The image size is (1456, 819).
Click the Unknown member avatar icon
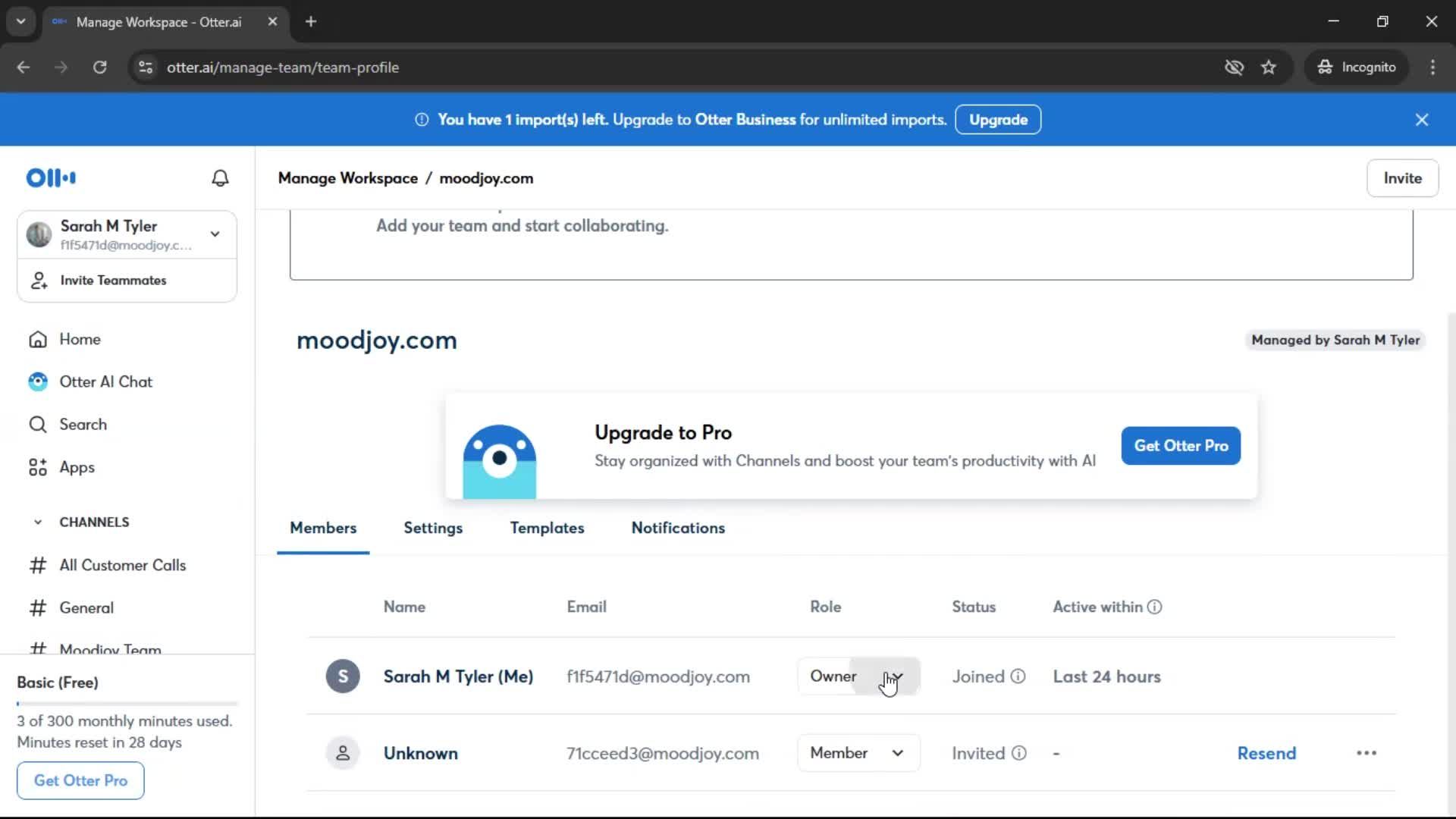coord(343,753)
